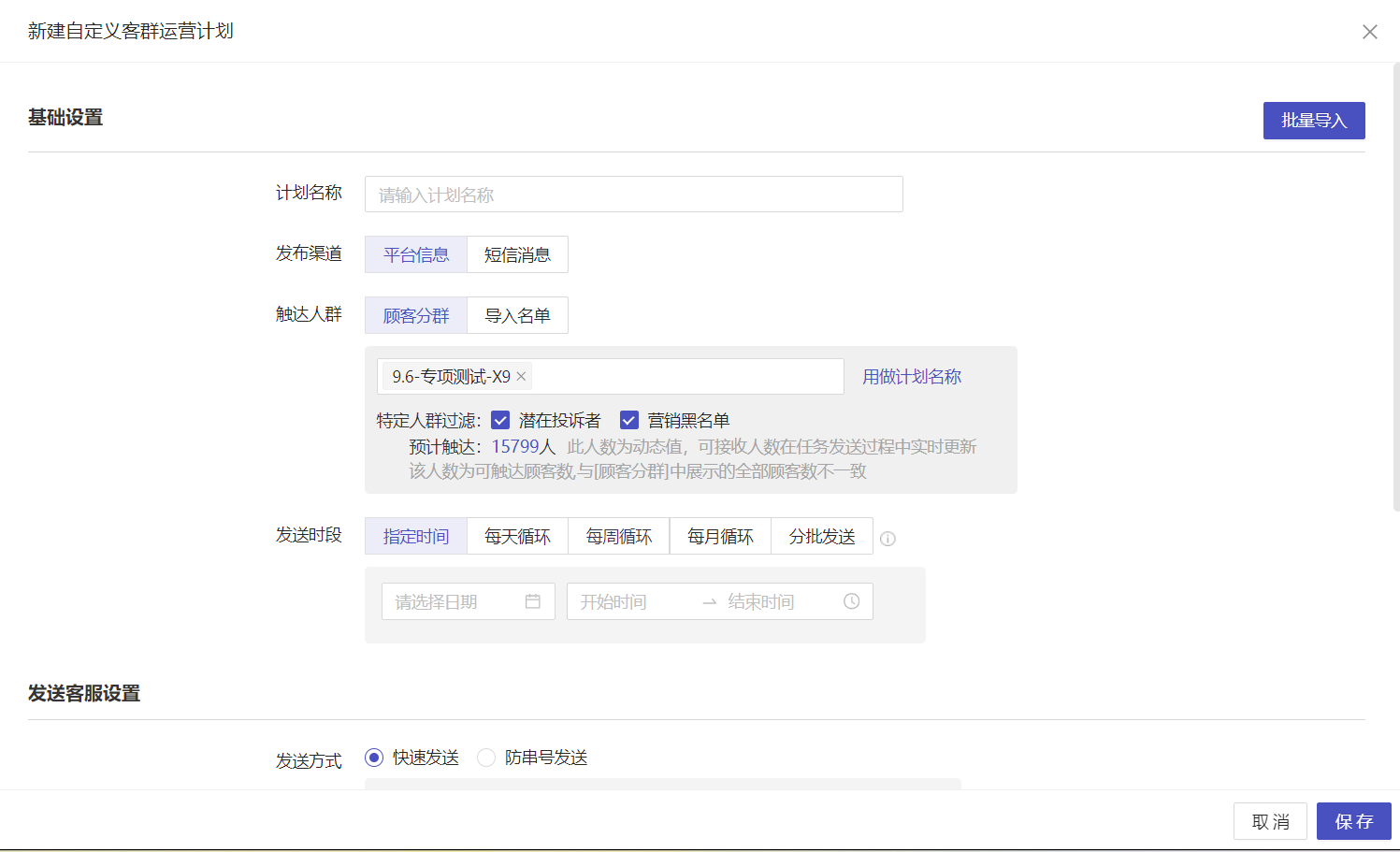Click the 批量导入 button
1400x852 pixels.
tap(1314, 121)
